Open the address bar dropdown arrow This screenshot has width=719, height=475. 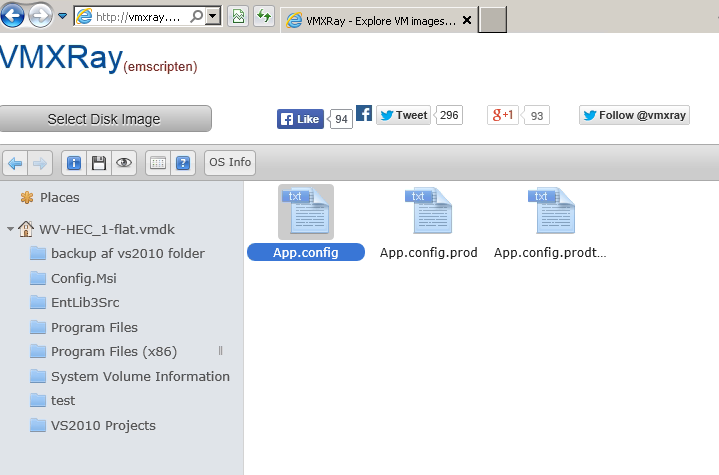click(x=213, y=16)
